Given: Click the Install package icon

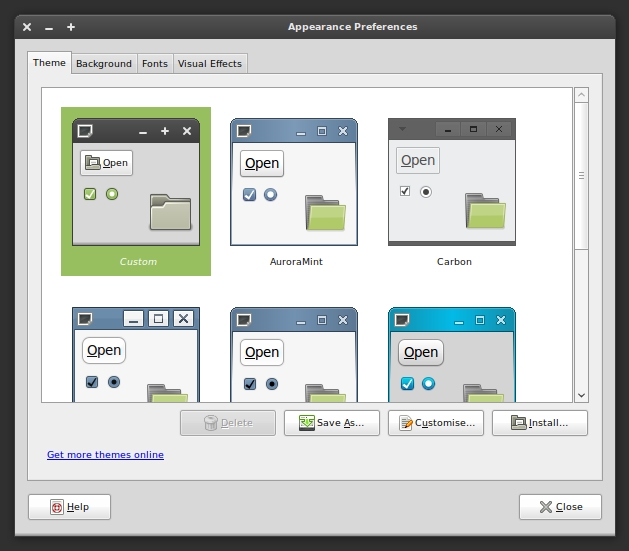Looking at the screenshot, I should click(518, 423).
